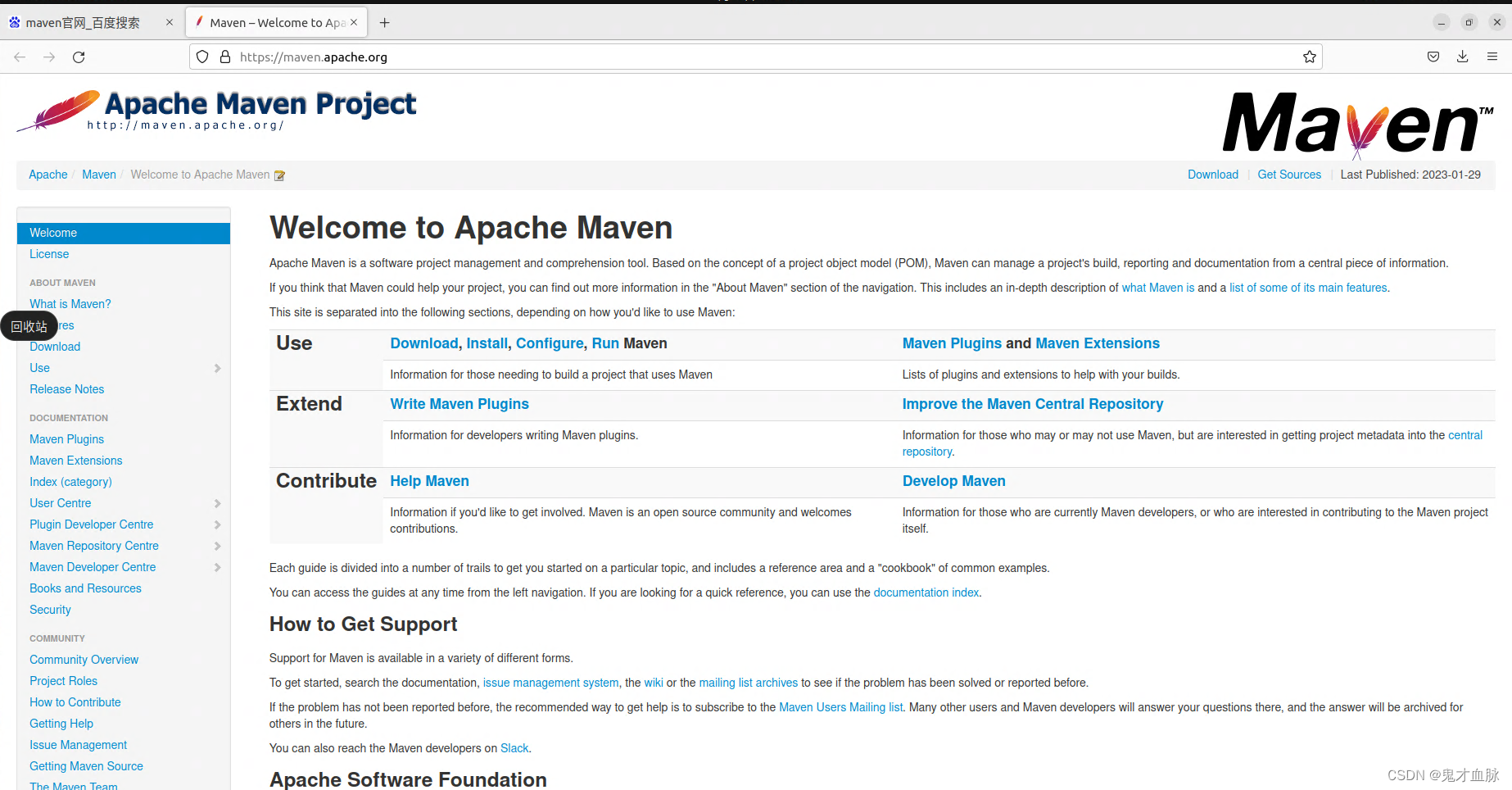The width and height of the screenshot is (1512, 790).
Task: Select Welcome in the sidebar
Action: coord(123,233)
